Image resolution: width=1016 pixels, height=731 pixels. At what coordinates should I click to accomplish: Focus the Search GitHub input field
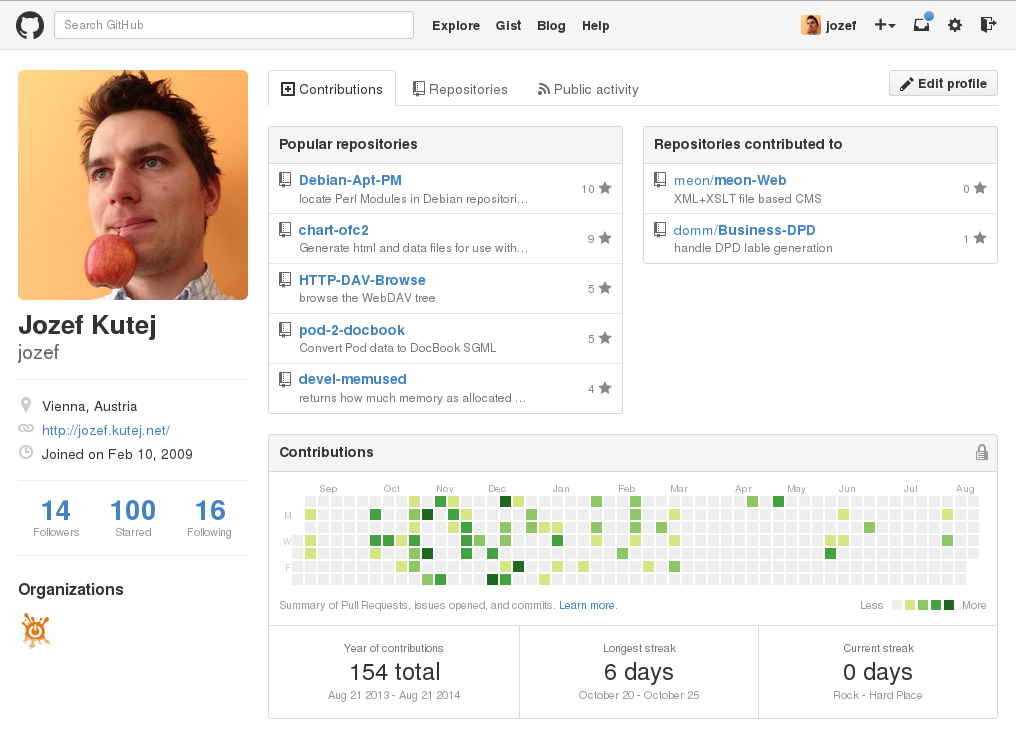[x=234, y=25]
